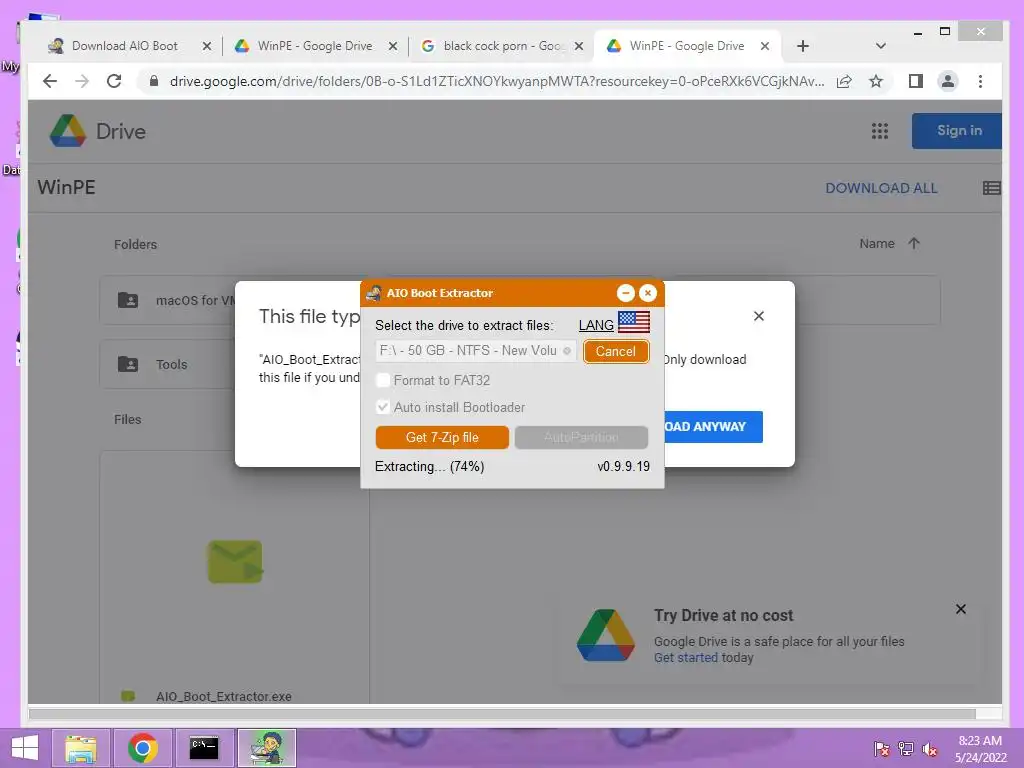1024x768 pixels.
Task: Open Chrome three-dot menu
Action: pos(980,81)
